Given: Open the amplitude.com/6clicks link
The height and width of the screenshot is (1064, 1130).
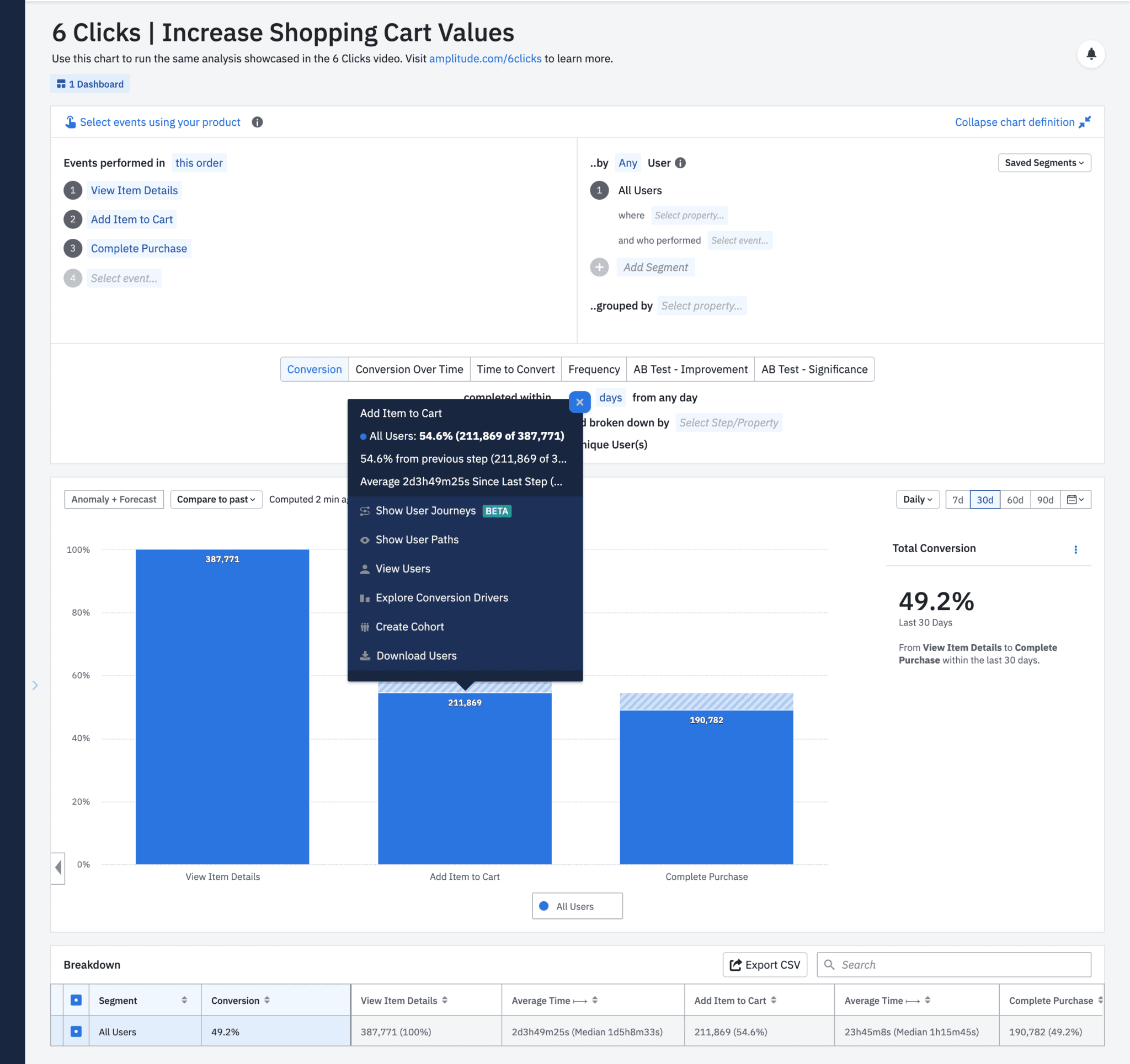Looking at the screenshot, I should [485, 58].
